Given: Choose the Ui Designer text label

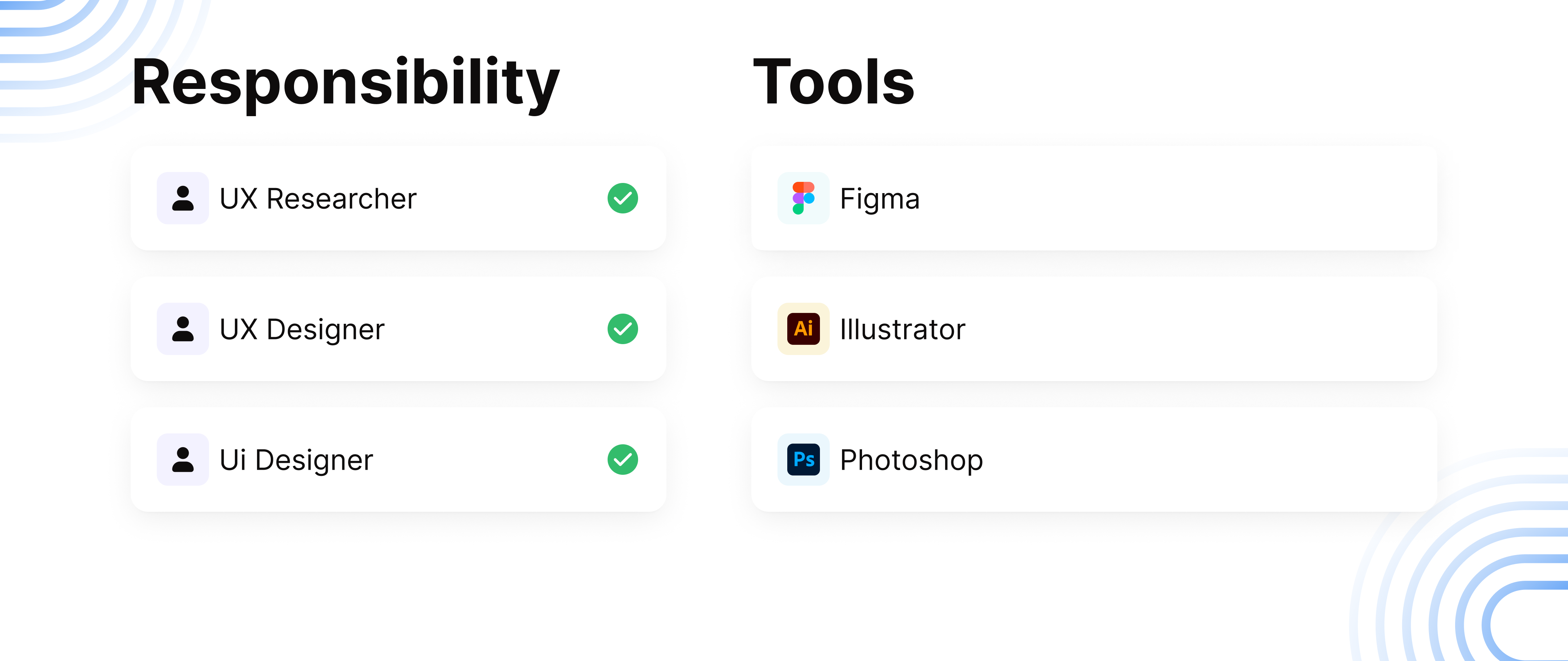Looking at the screenshot, I should click(x=296, y=460).
